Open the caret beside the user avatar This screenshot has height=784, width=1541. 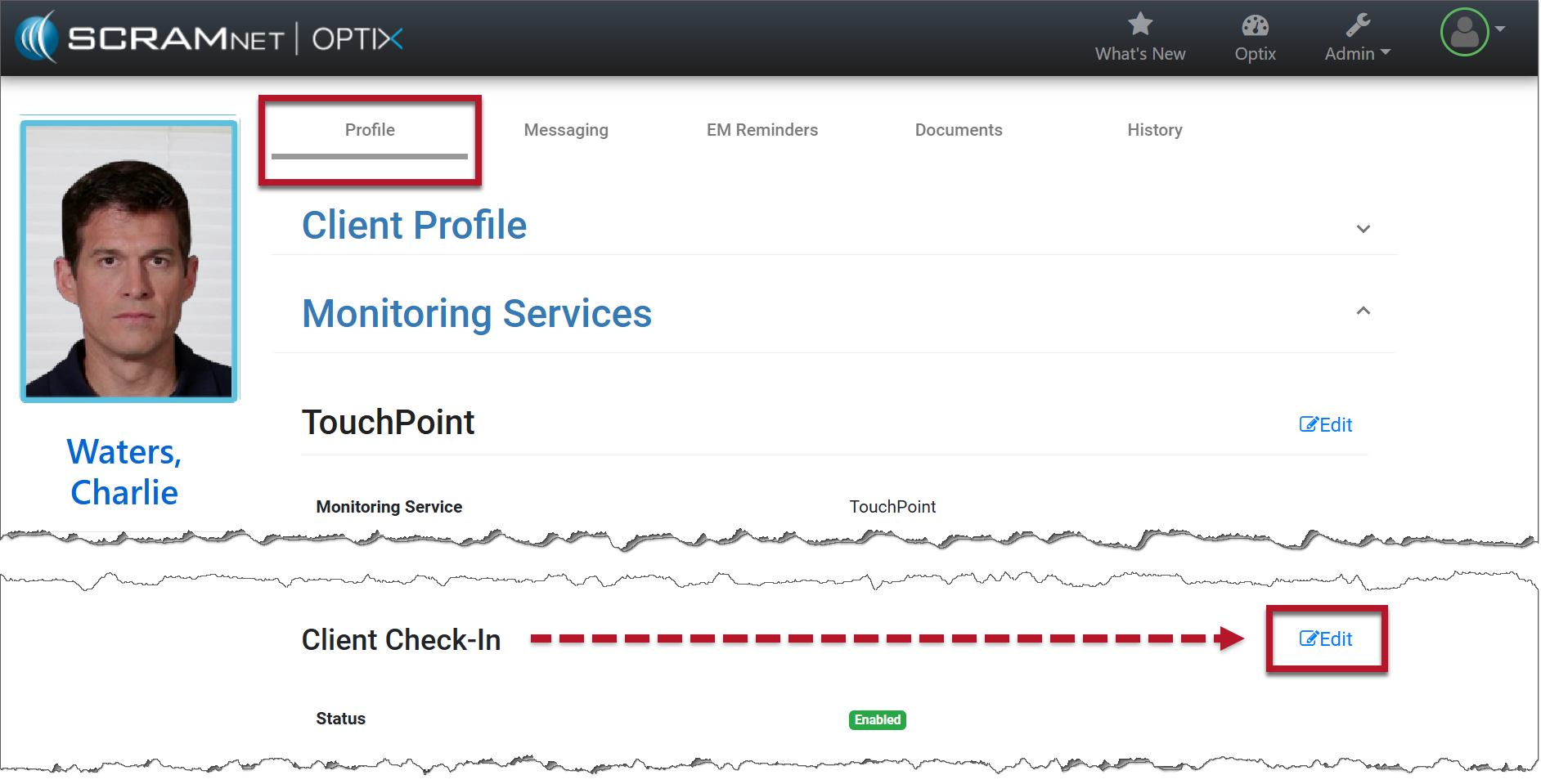pyautogui.click(x=1500, y=29)
